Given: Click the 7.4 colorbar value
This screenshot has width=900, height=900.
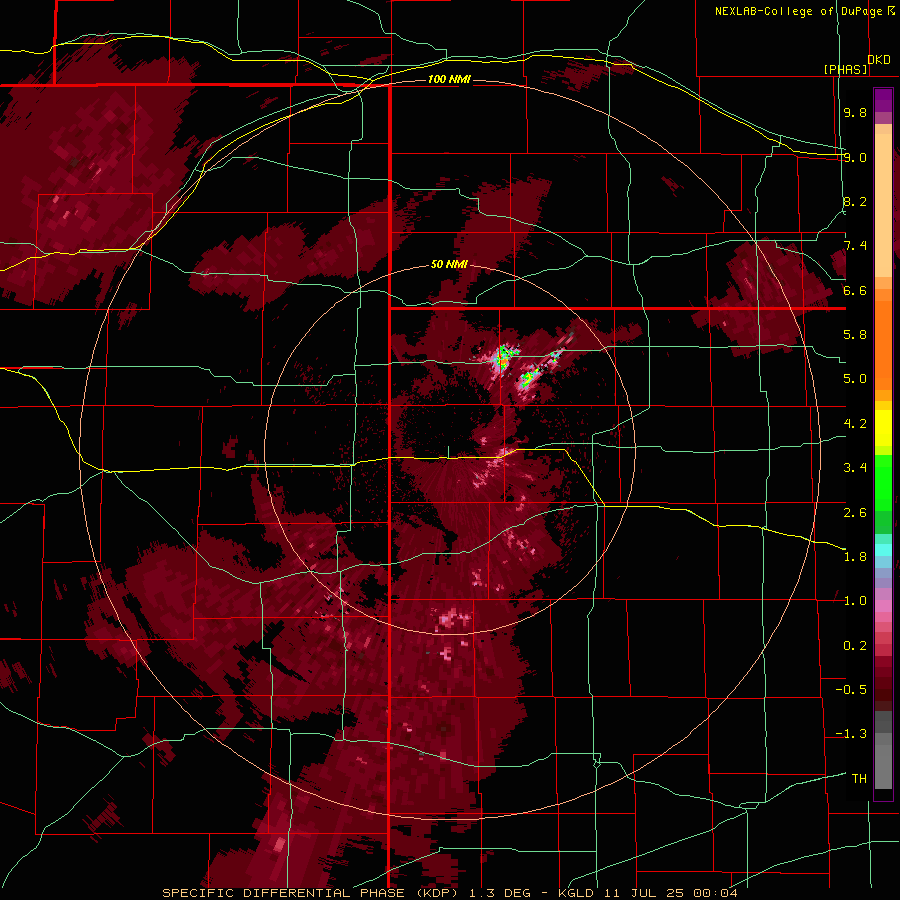Looking at the screenshot, I should click(x=855, y=246).
